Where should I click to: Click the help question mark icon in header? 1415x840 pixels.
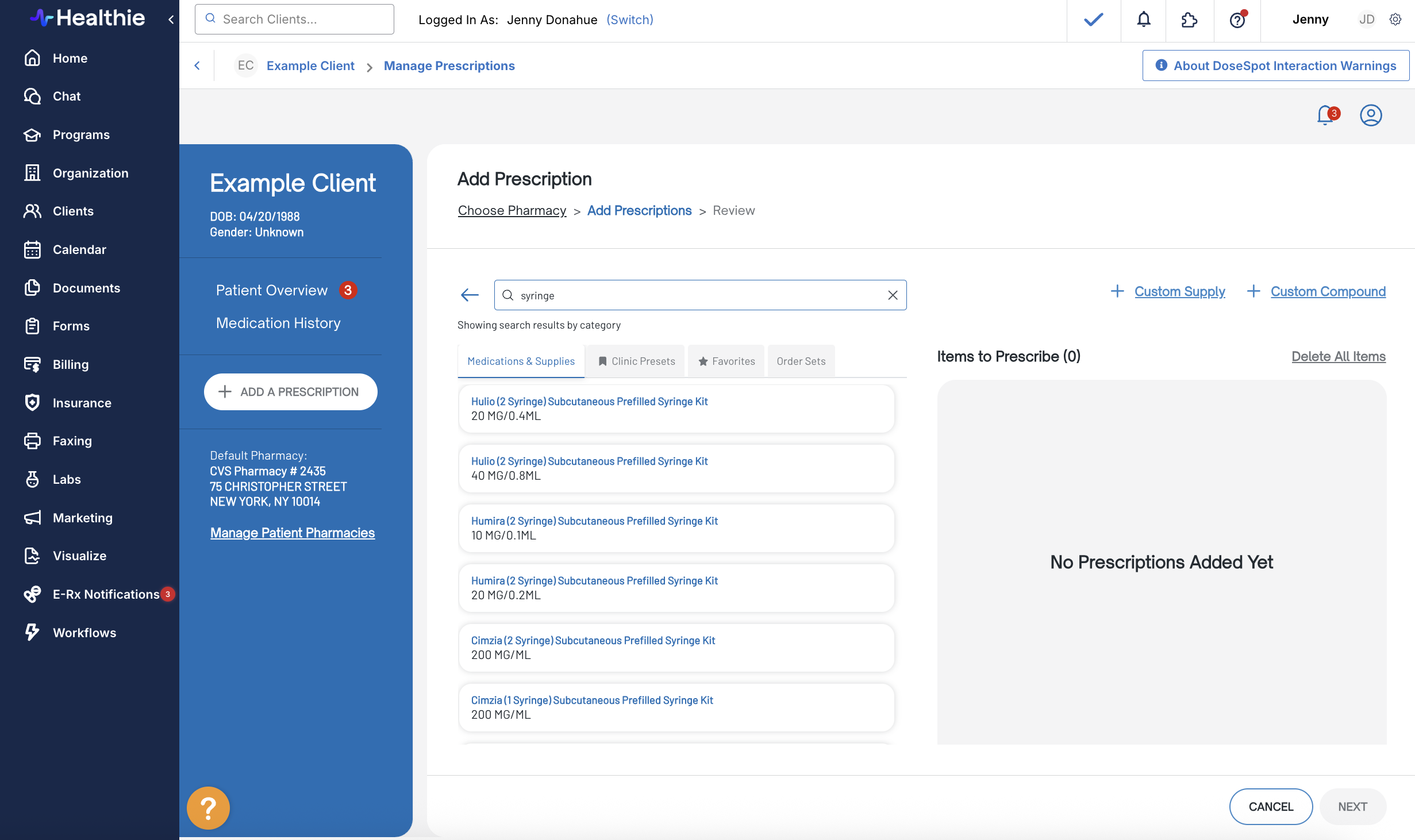(1237, 20)
